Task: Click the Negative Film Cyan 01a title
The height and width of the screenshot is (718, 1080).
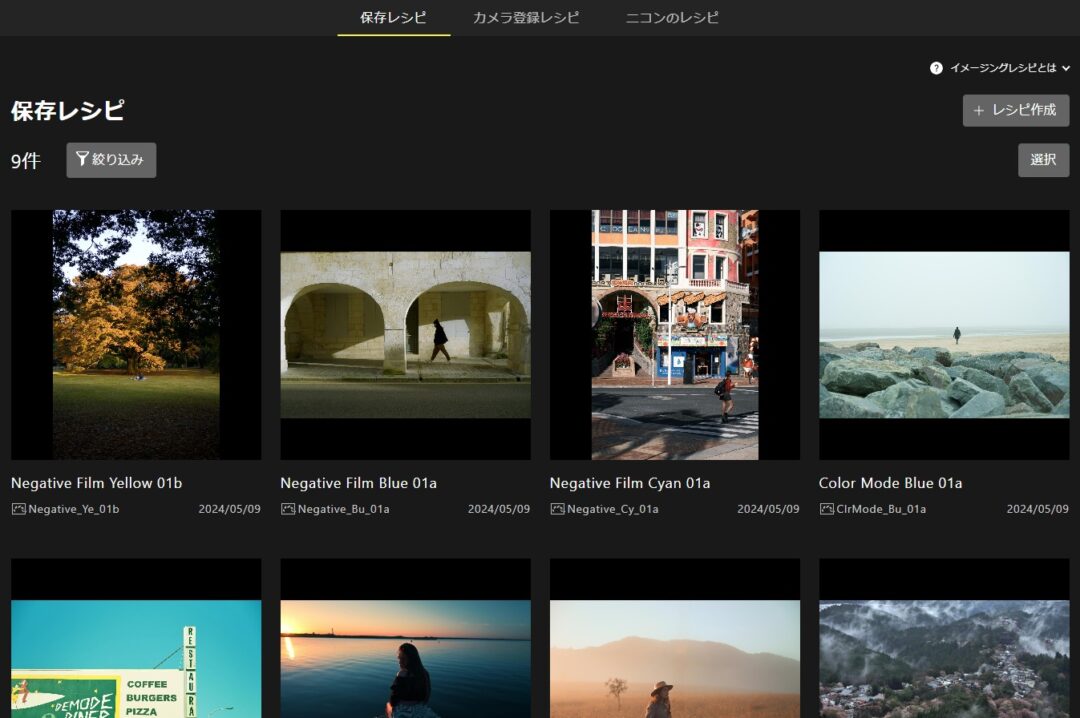Action: click(630, 483)
